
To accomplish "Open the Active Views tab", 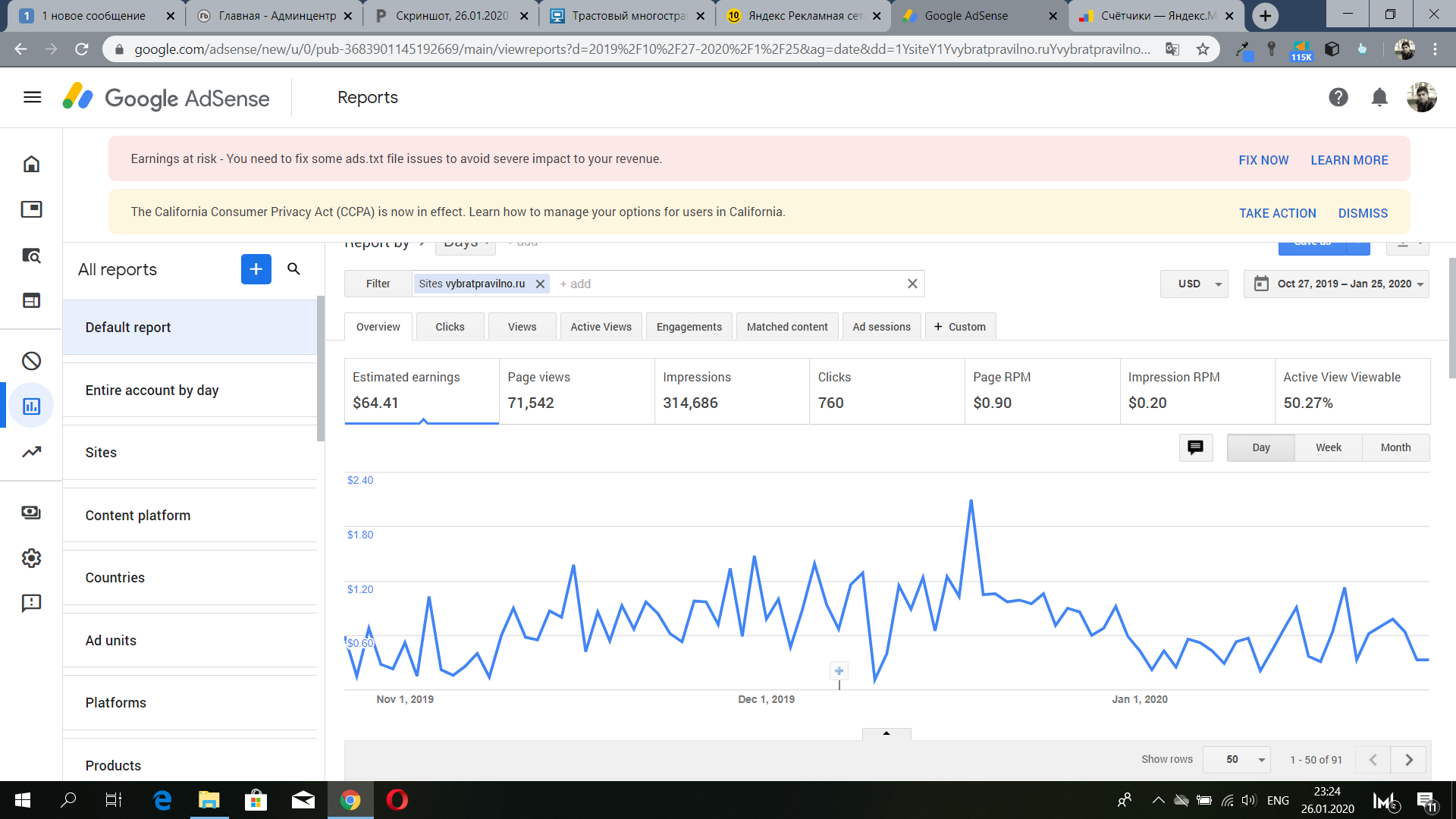I will point(601,327).
